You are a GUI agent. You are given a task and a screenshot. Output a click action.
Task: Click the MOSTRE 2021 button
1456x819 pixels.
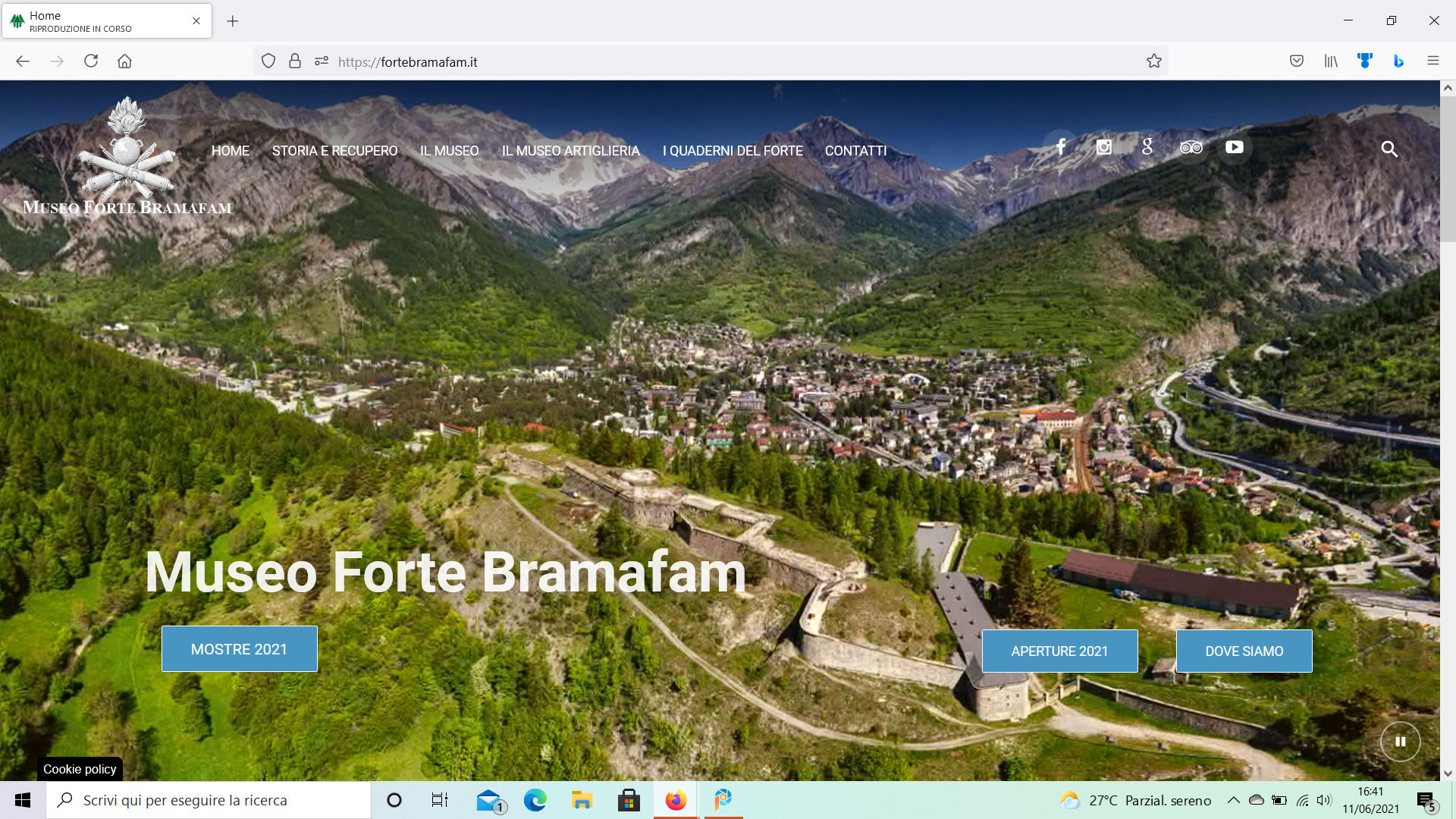[x=239, y=649]
